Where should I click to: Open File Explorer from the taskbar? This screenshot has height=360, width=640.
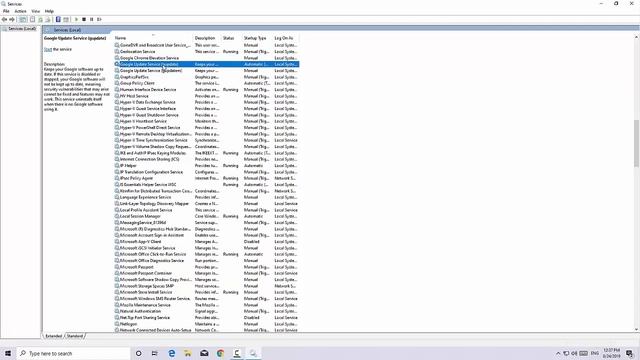[188, 353]
